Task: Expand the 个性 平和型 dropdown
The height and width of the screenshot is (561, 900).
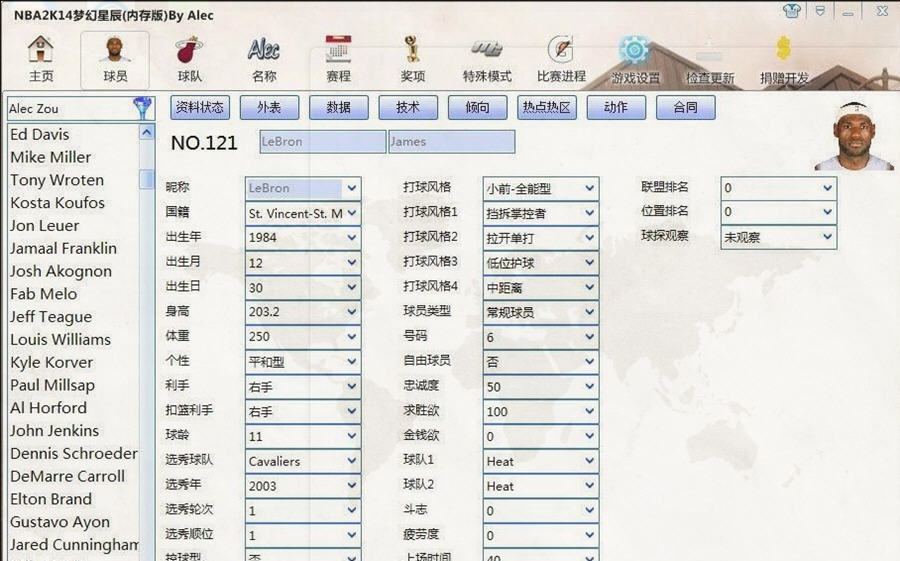Action: tap(352, 361)
